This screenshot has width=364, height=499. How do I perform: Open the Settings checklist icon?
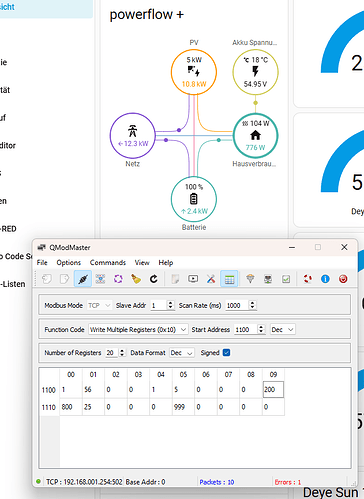pyautogui.click(x=286, y=279)
